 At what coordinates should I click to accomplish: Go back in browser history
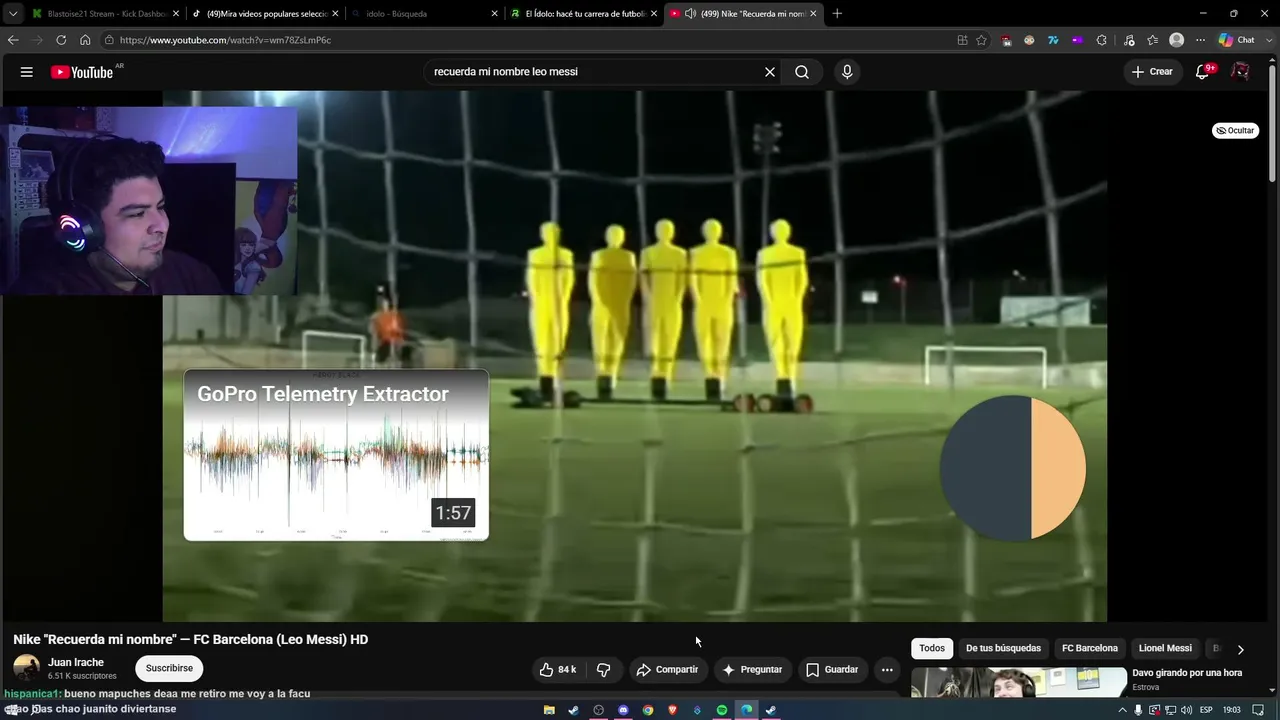coord(13,40)
